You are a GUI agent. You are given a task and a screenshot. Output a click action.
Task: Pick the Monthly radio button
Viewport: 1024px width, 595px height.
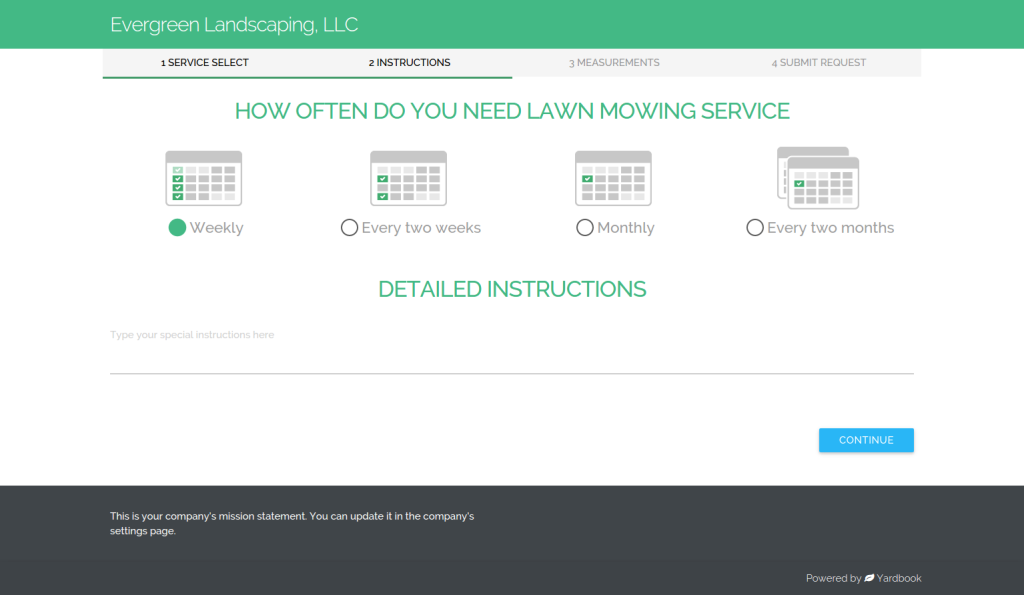(584, 227)
